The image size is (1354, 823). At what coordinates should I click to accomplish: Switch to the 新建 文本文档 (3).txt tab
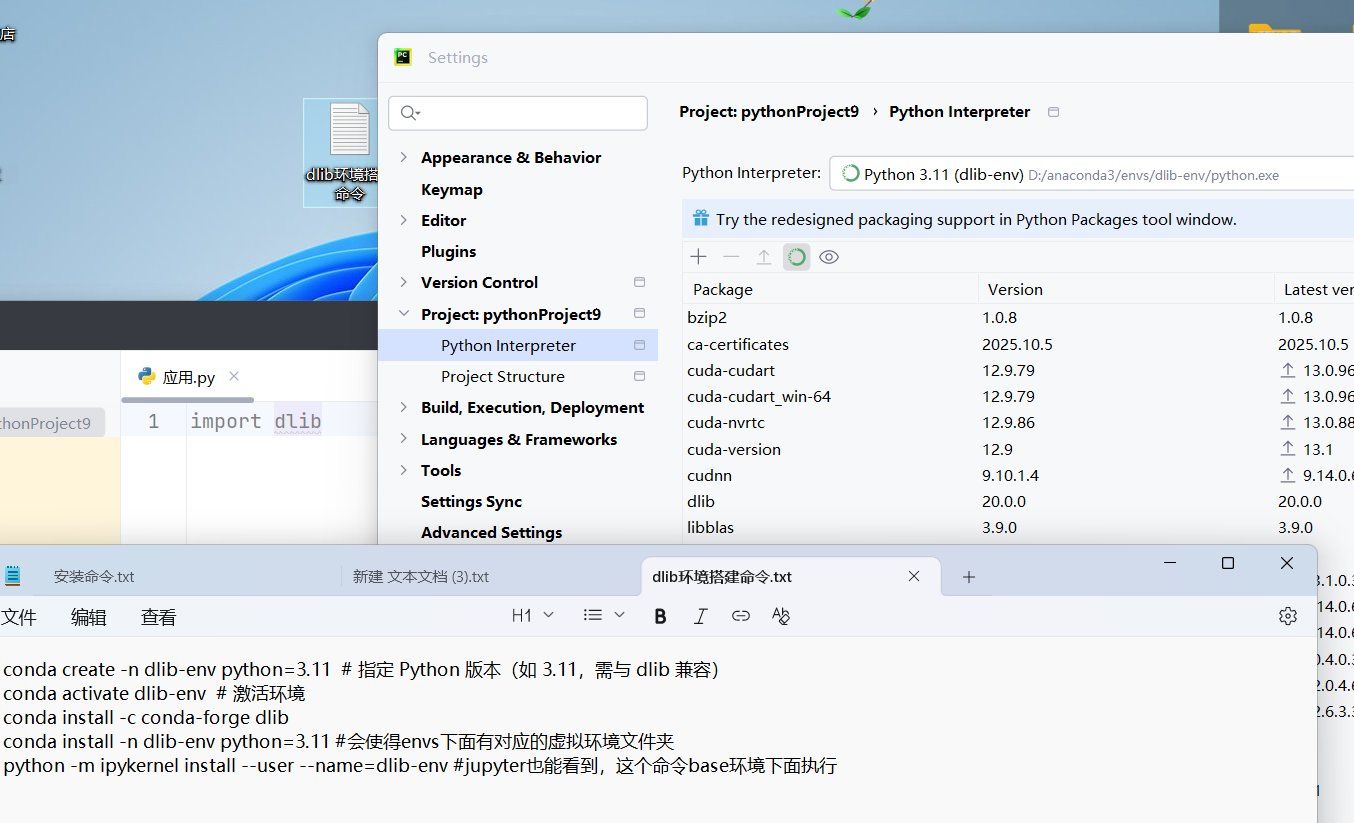point(421,577)
